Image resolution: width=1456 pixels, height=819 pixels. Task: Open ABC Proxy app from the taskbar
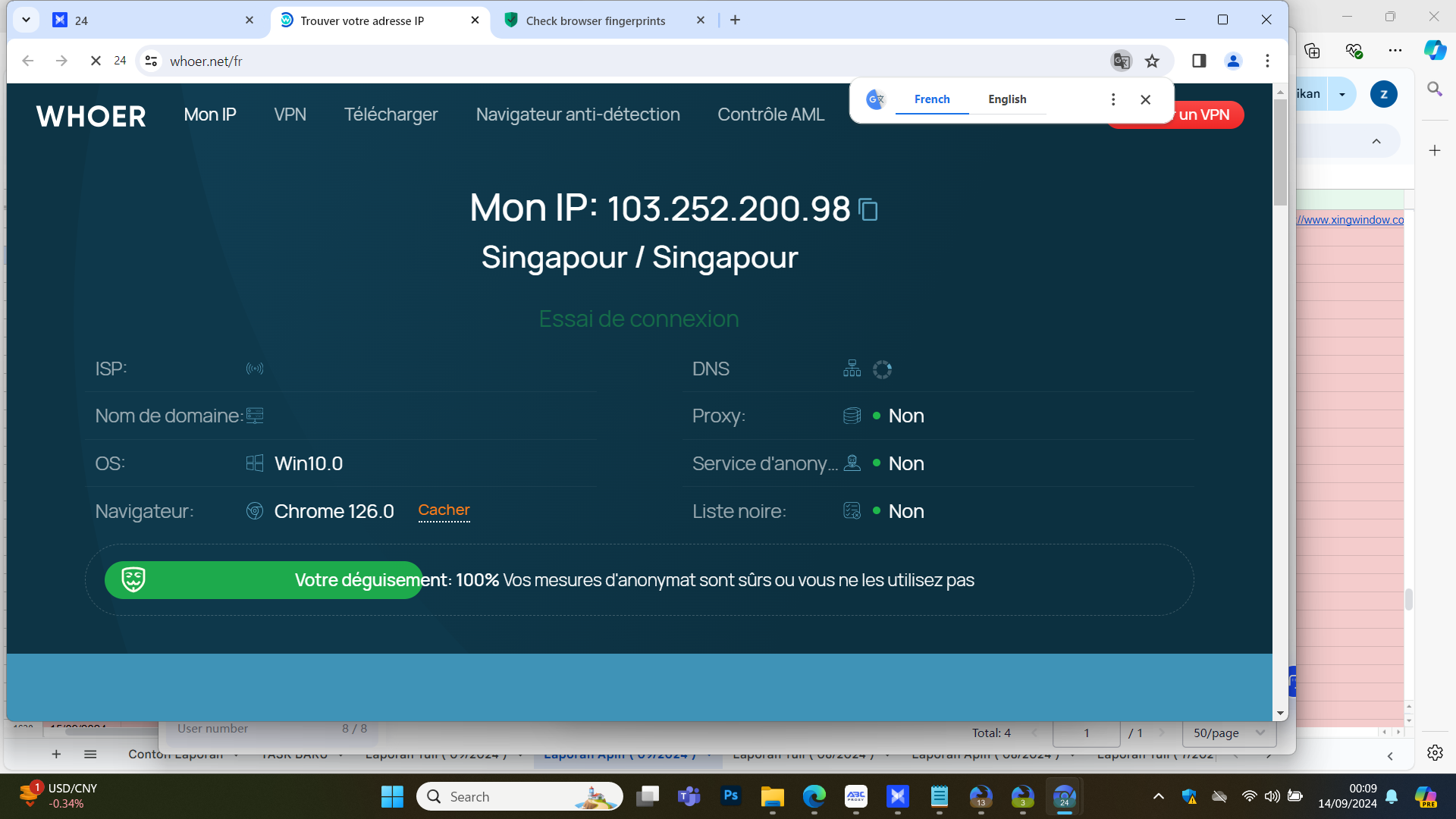856,796
